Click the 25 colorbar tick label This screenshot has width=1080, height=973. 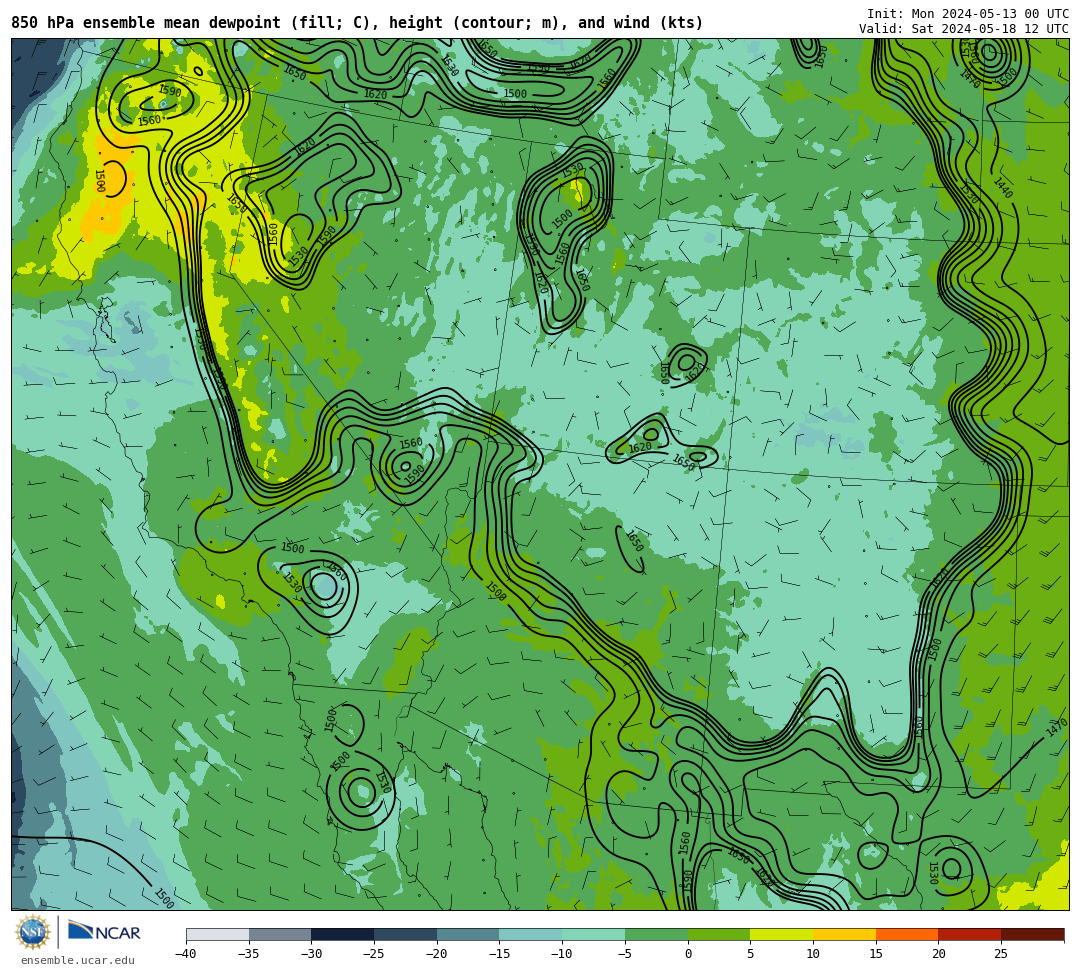click(1001, 954)
